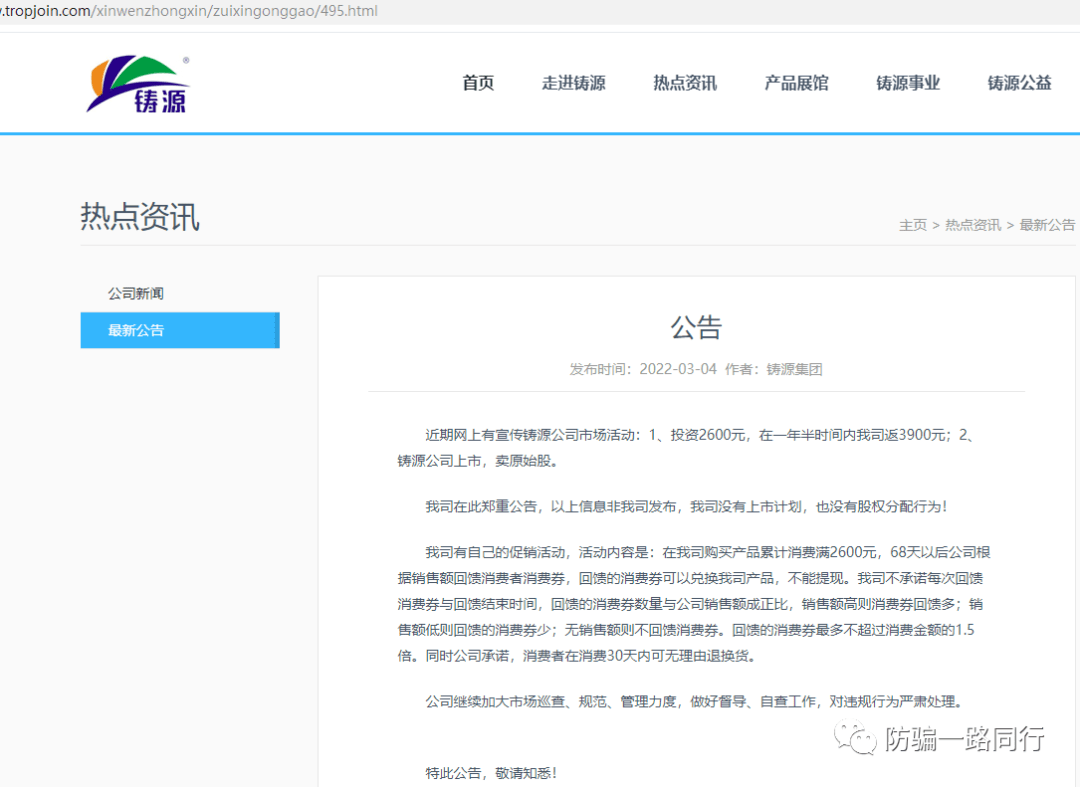Select 铸源事业 in the navigation bar

pos(908,83)
